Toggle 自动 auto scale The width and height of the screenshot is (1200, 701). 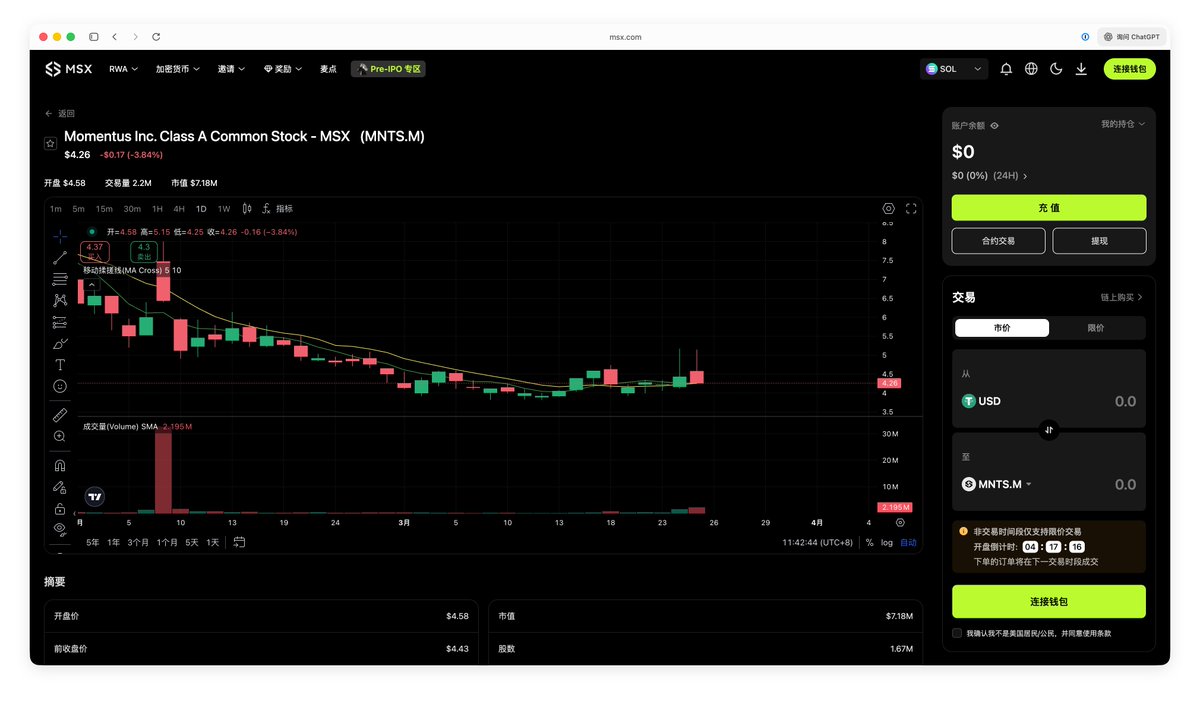point(908,542)
